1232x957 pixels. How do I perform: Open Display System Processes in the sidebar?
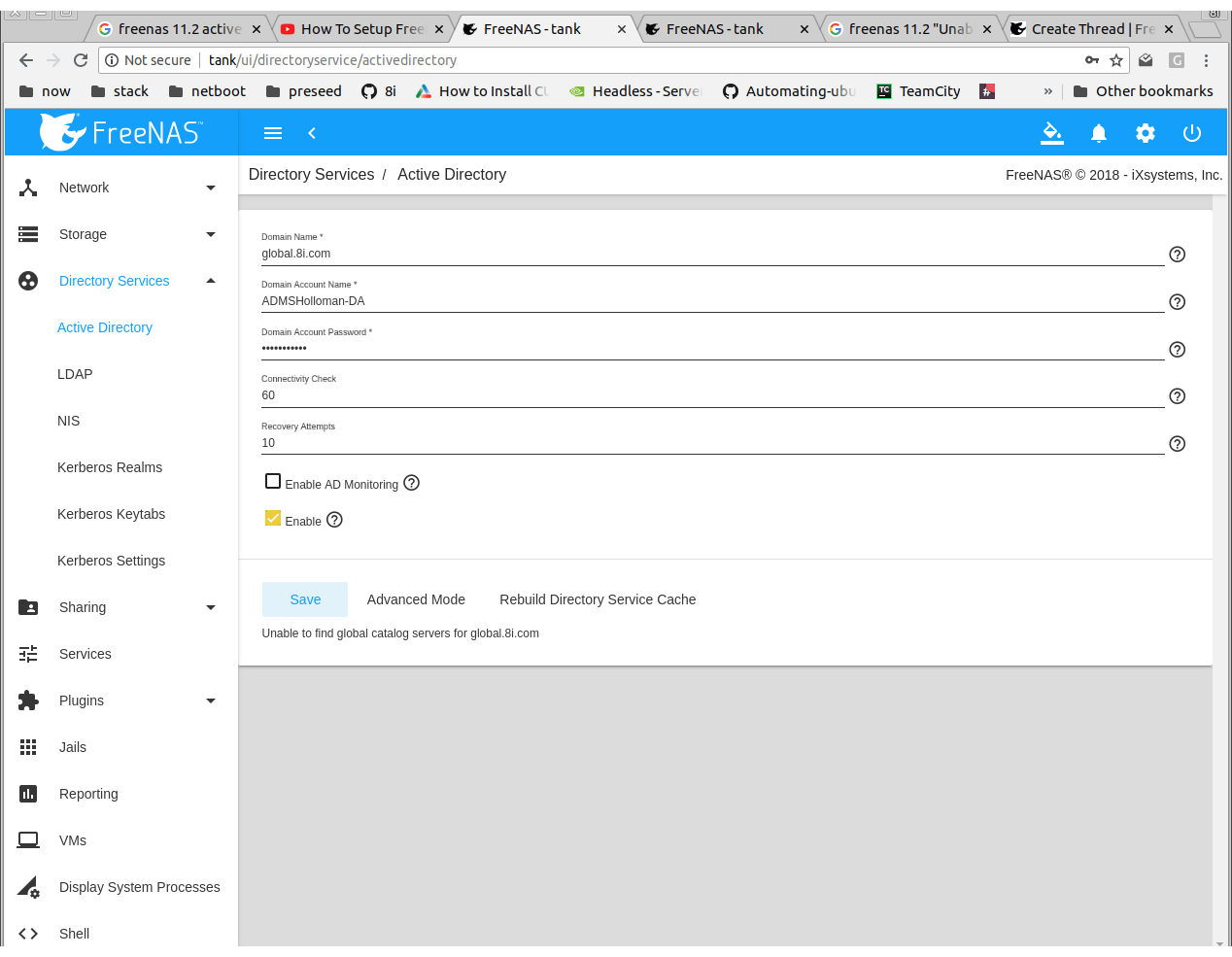[139, 887]
